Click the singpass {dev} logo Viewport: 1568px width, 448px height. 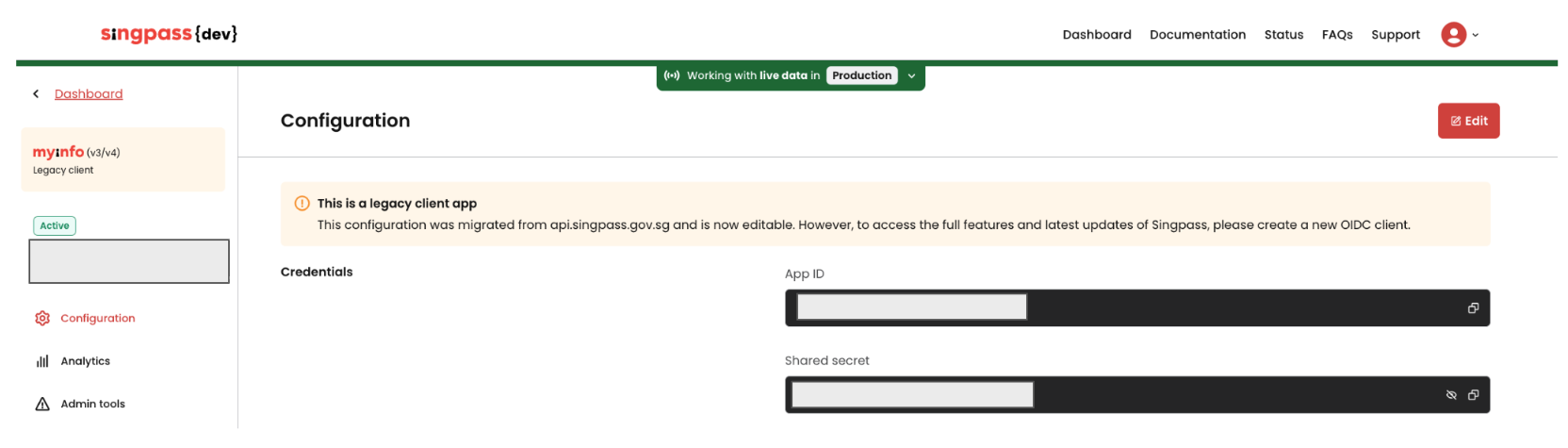click(x=169, y=34)
